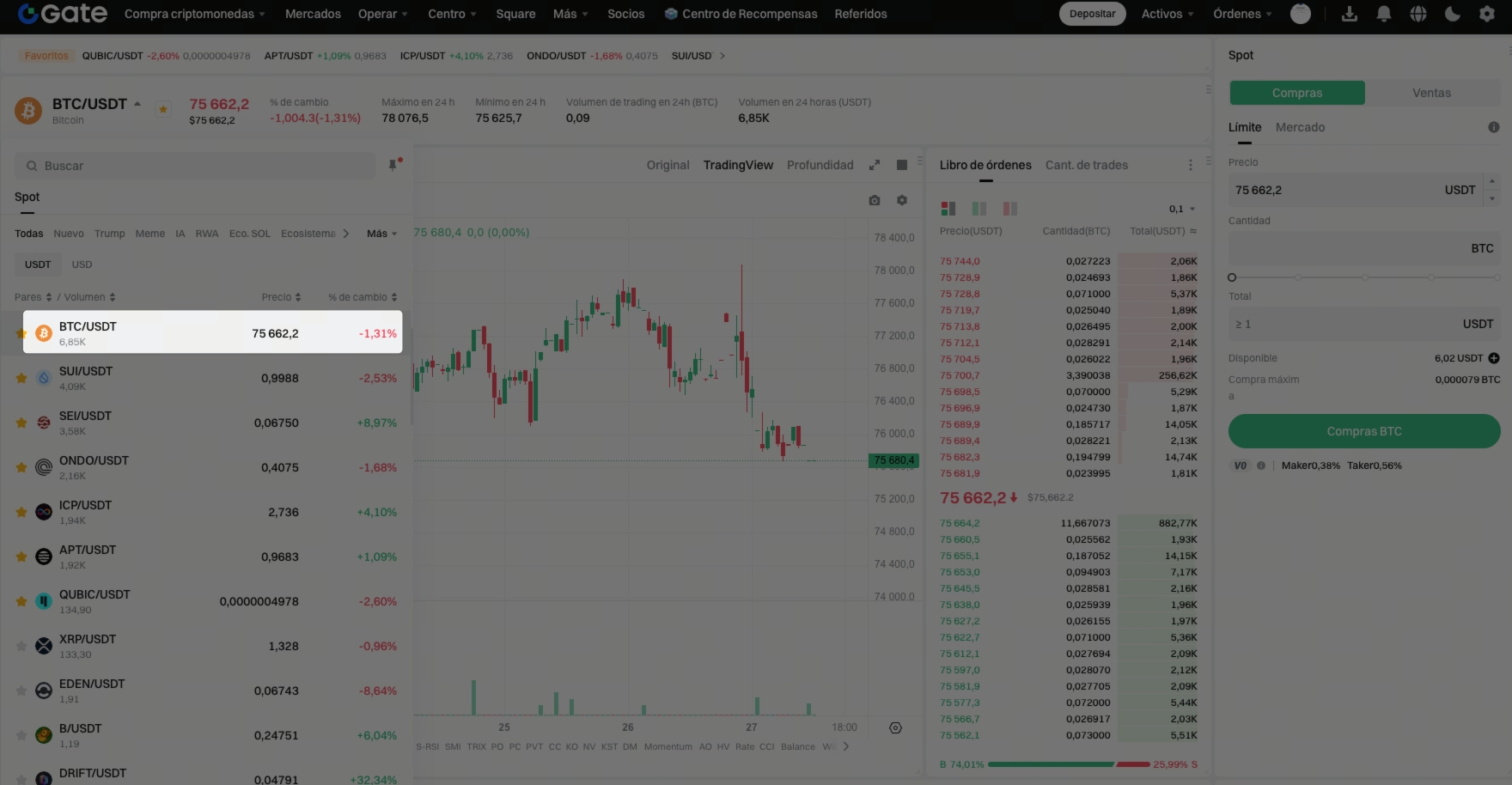
Task: Sort pairs by Precio column
Action: (x=281, y=297)
